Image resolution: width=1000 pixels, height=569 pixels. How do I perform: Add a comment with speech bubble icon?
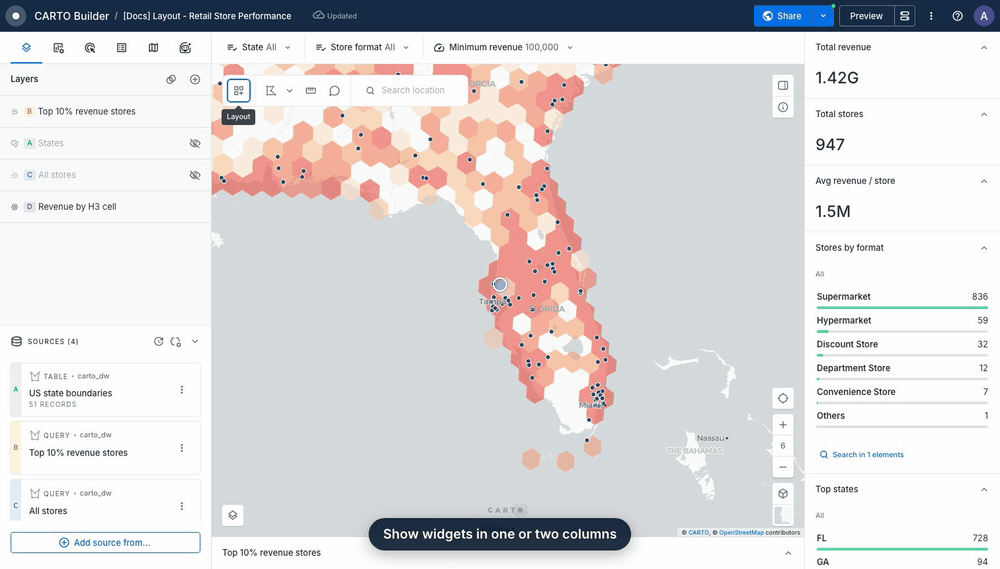point(334,91)
